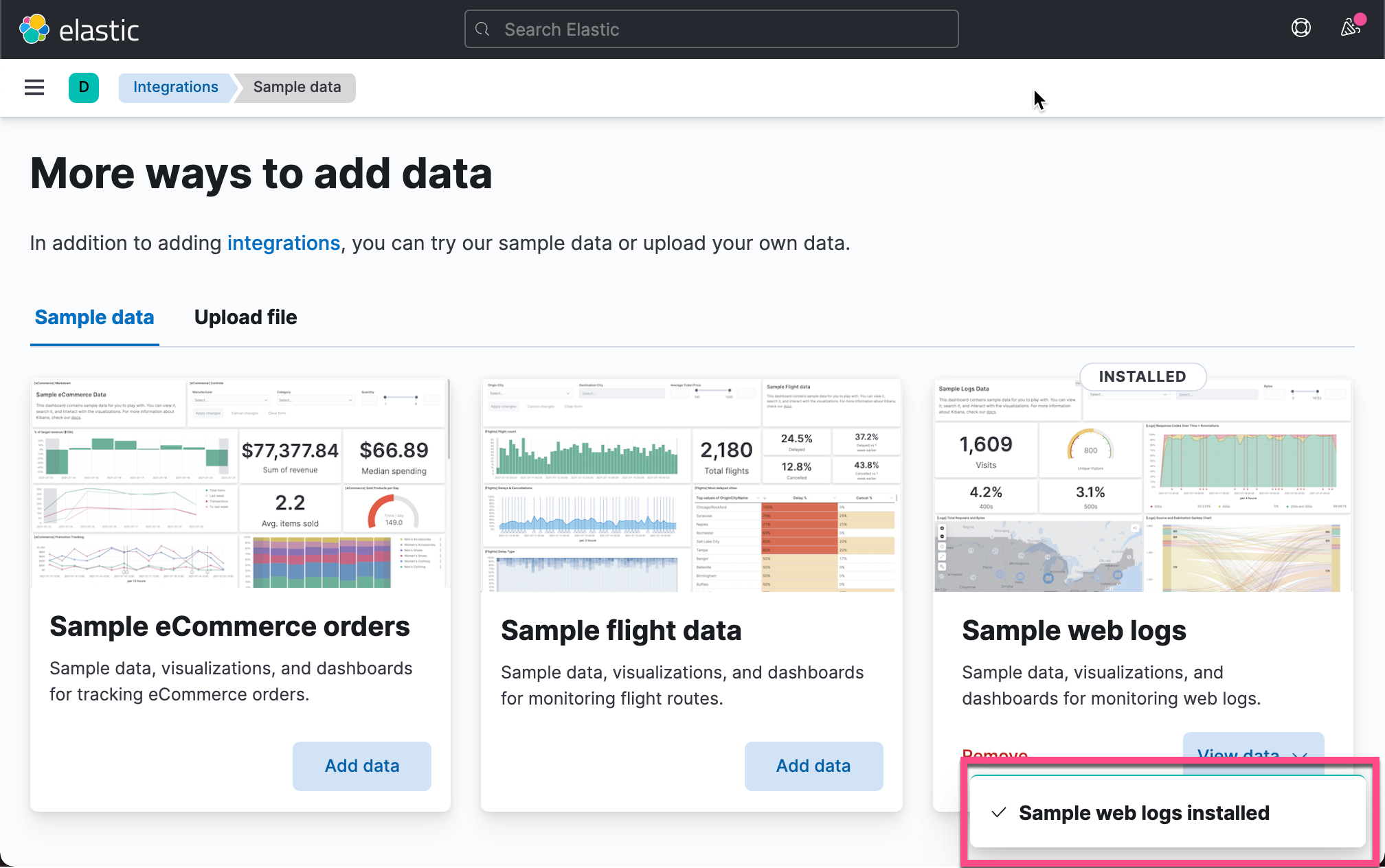Click the checkmark in the installed toast
The image size is (1385, 868).
1000,813
